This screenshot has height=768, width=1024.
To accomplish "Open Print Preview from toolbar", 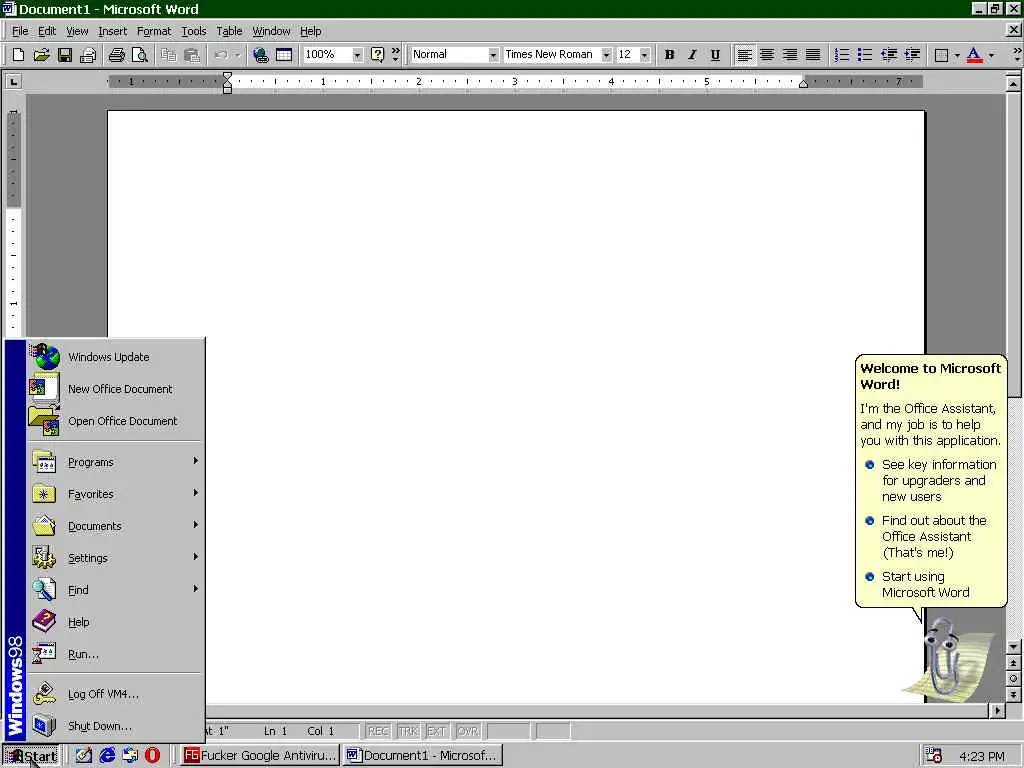I will pos(140,55).
